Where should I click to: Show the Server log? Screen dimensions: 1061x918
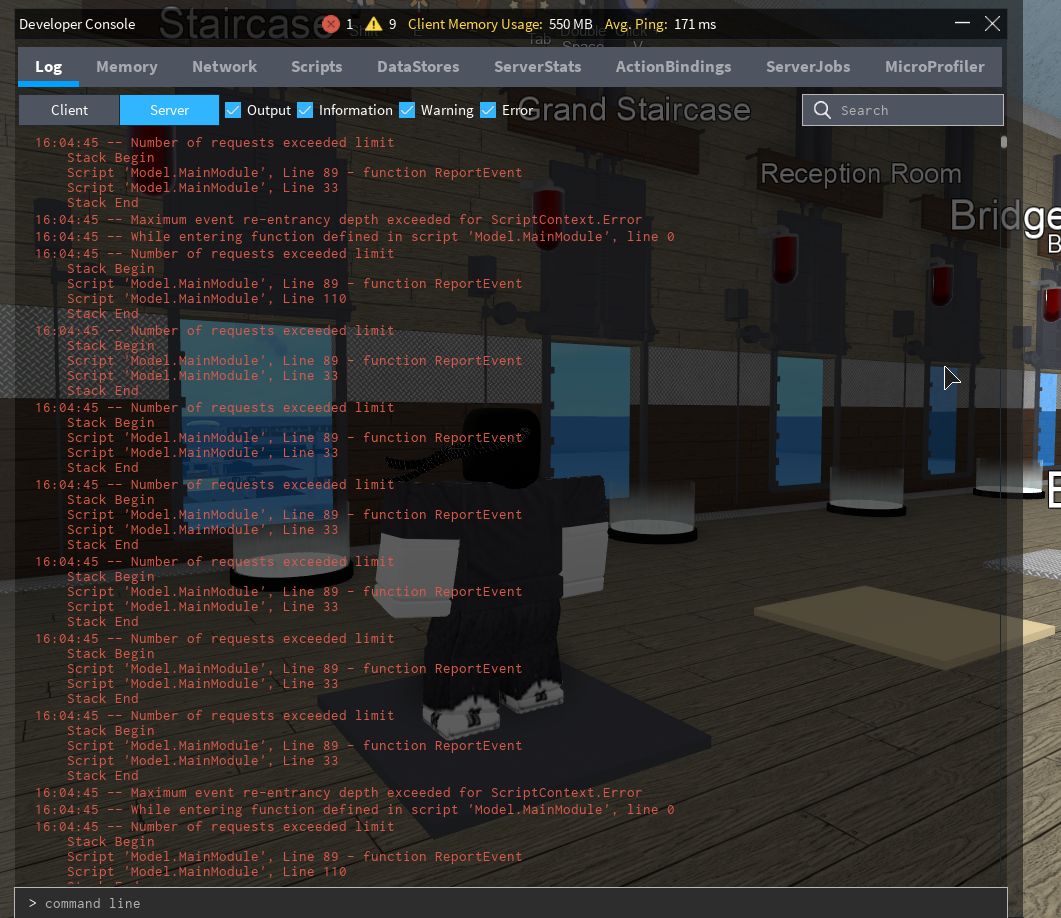click(x=169, y=110)
